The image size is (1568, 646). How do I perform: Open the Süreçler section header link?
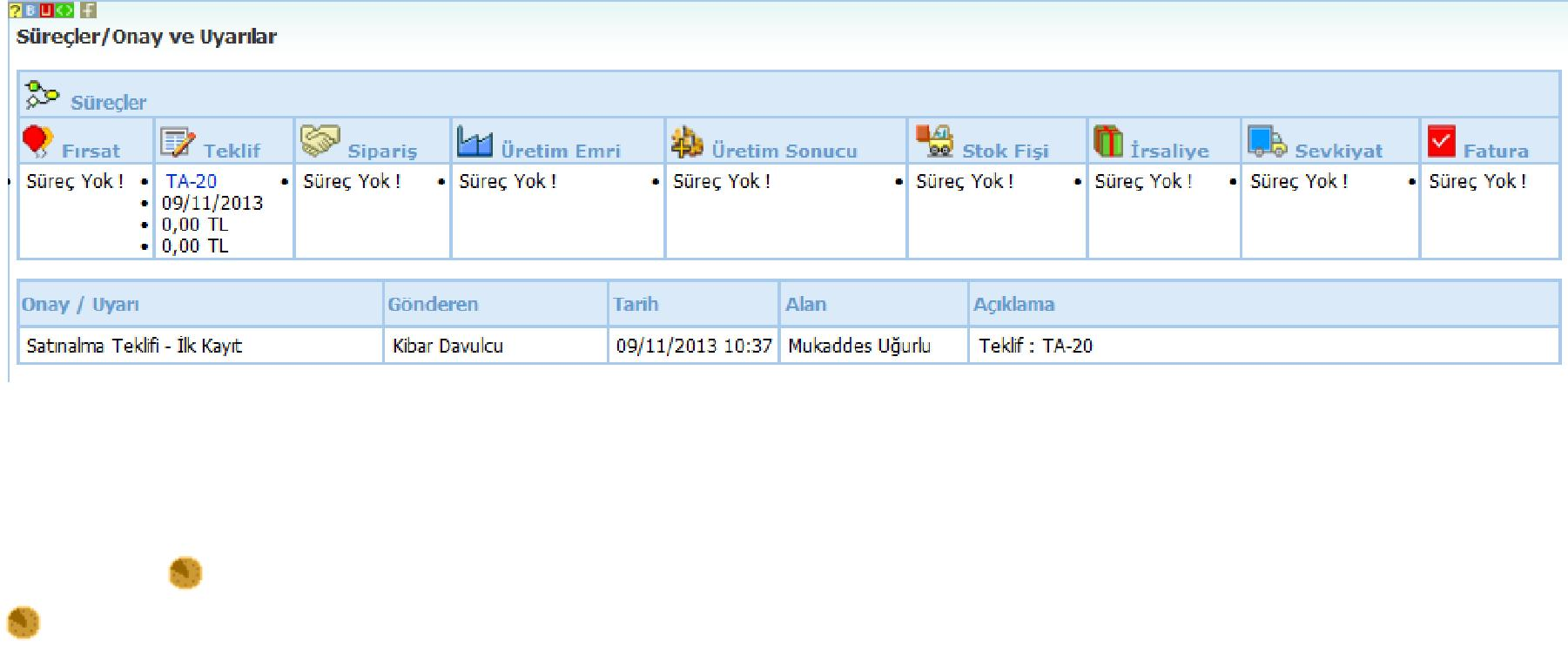[x=109, y=103]
